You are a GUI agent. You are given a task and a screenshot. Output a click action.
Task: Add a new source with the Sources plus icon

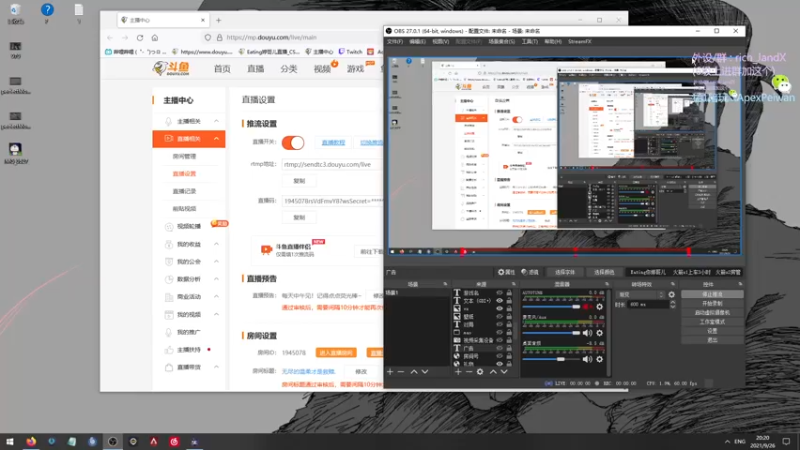[458, 372]
